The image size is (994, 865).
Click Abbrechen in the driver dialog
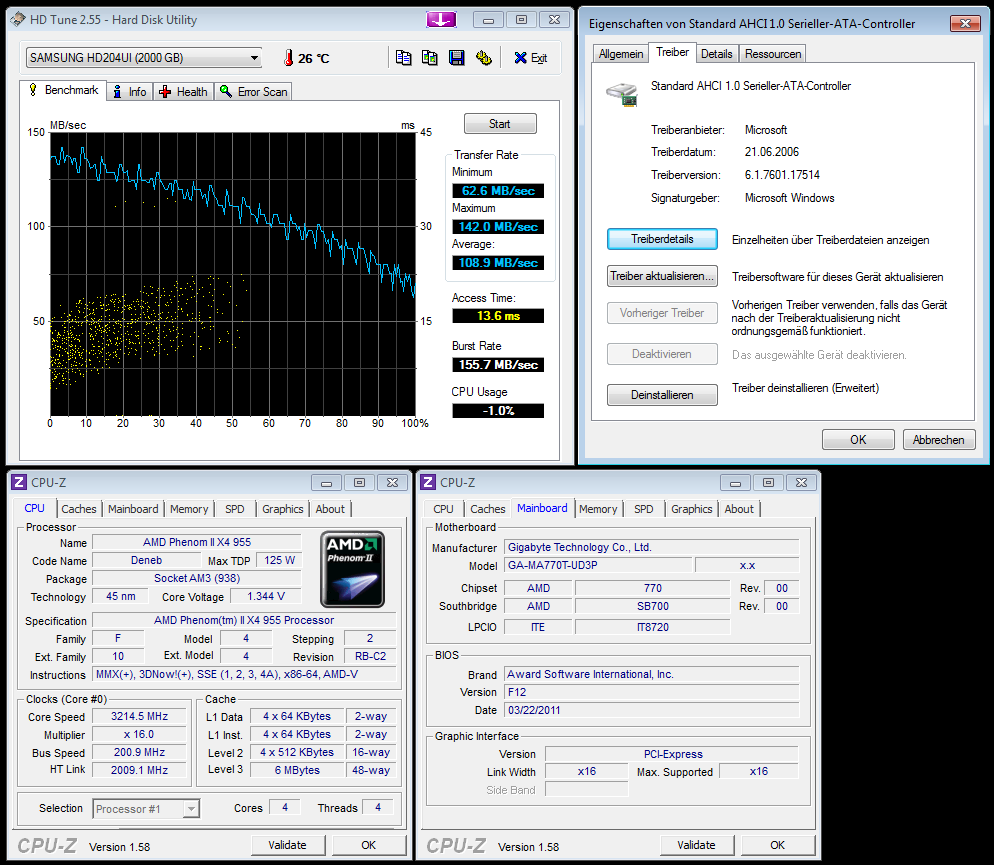coord(939,440)
